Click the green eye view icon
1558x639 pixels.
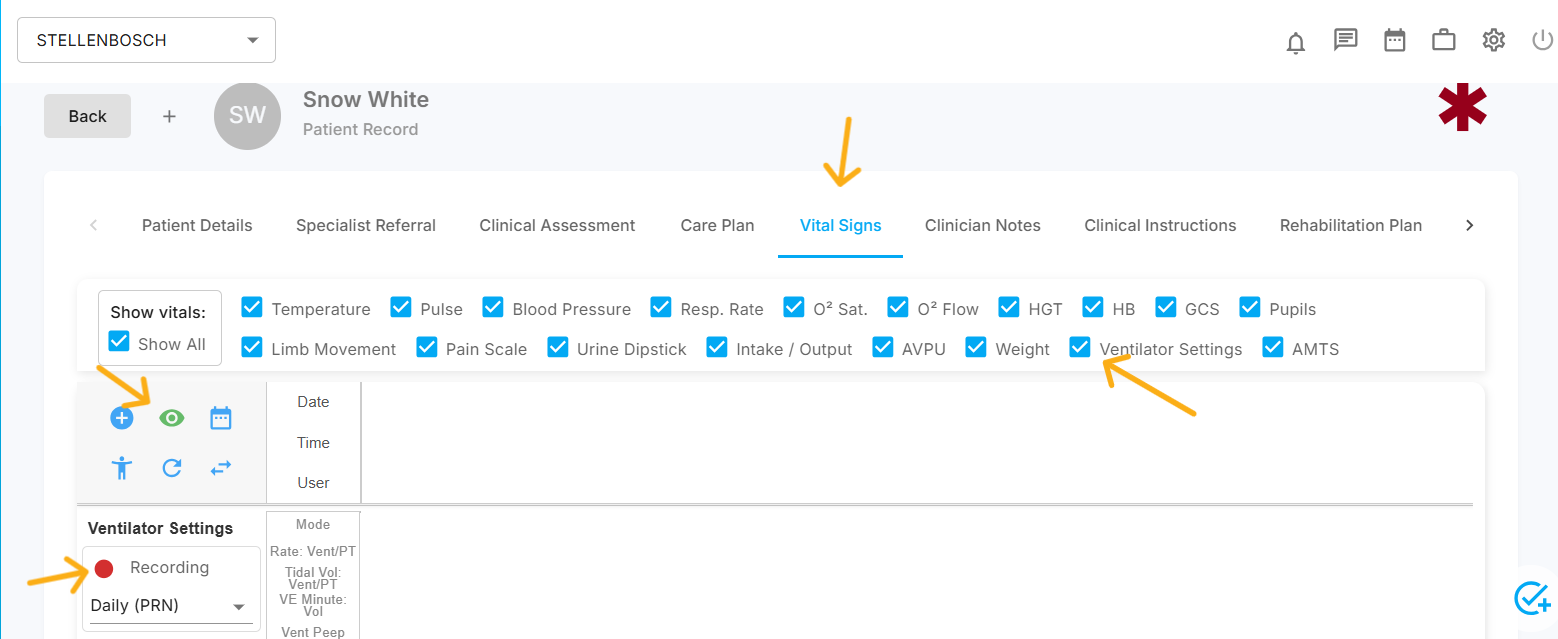click(172, 418)
